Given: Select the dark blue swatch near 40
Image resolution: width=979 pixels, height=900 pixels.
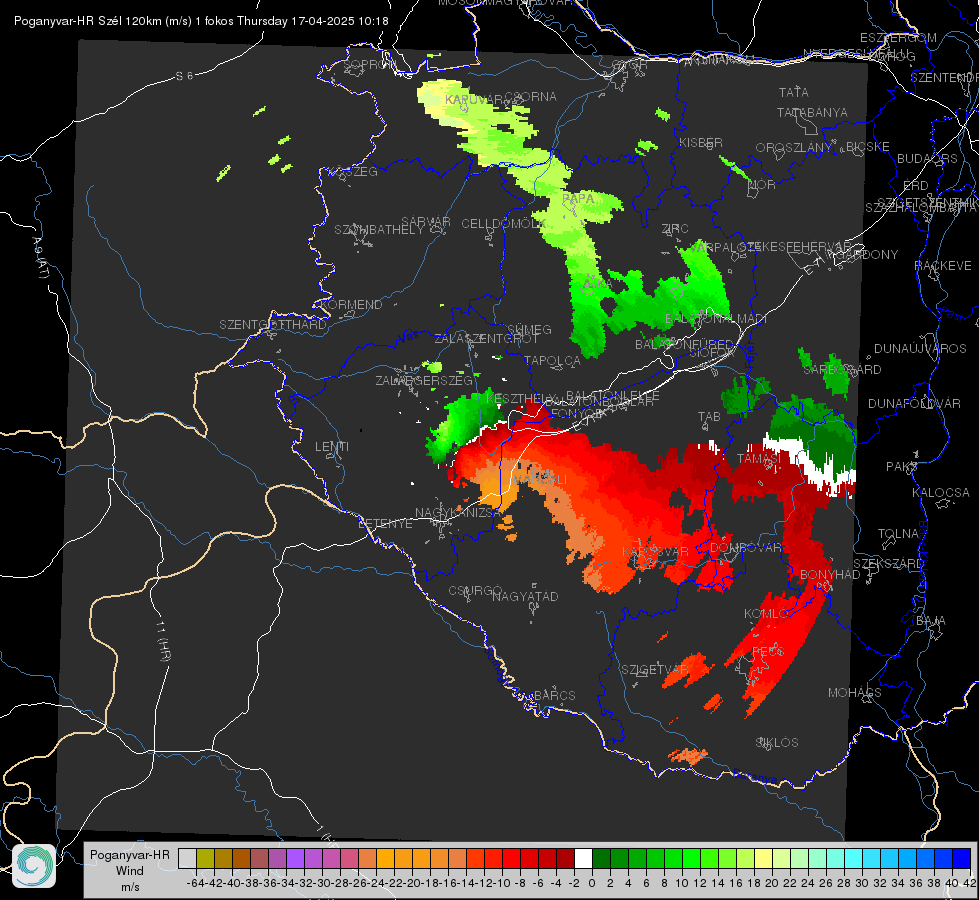Looking at the screenshot, I should (x=962, y=859).
